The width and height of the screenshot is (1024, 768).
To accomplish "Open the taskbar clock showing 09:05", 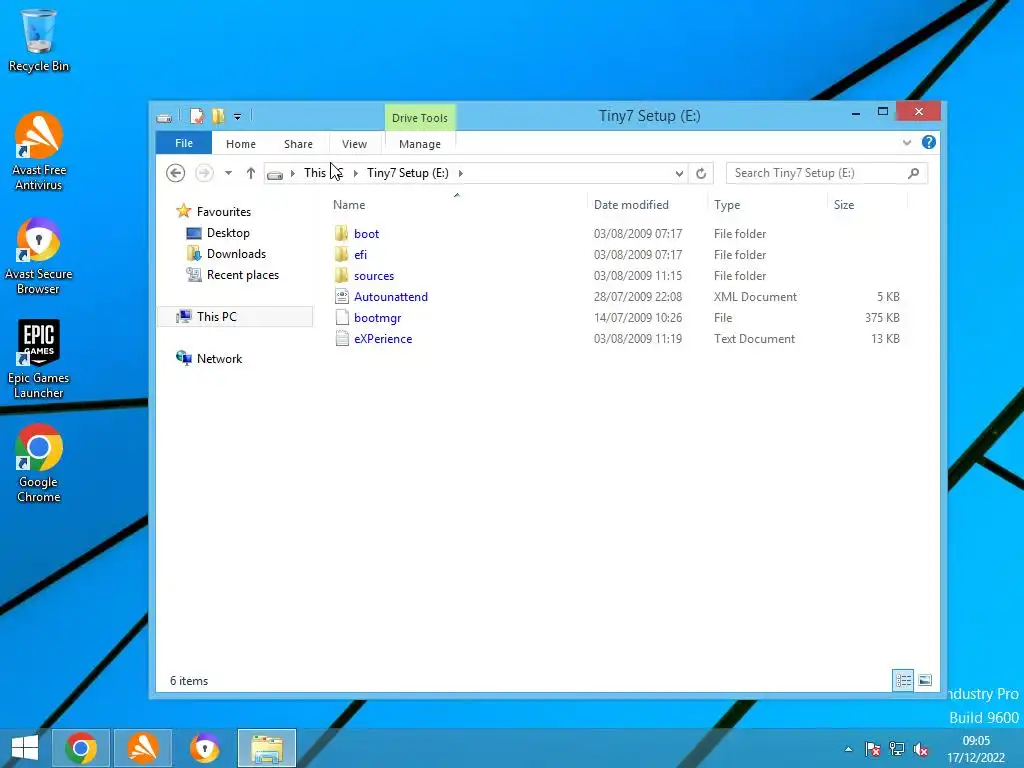I will tap(976, 749).
